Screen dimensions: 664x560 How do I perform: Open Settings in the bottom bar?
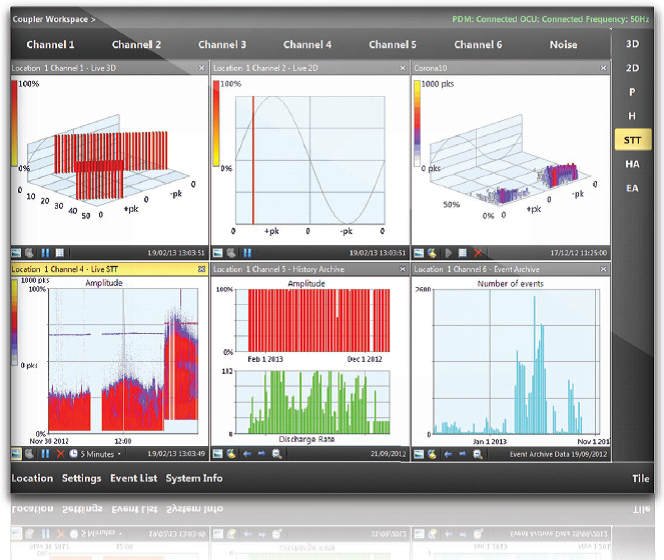81,478
